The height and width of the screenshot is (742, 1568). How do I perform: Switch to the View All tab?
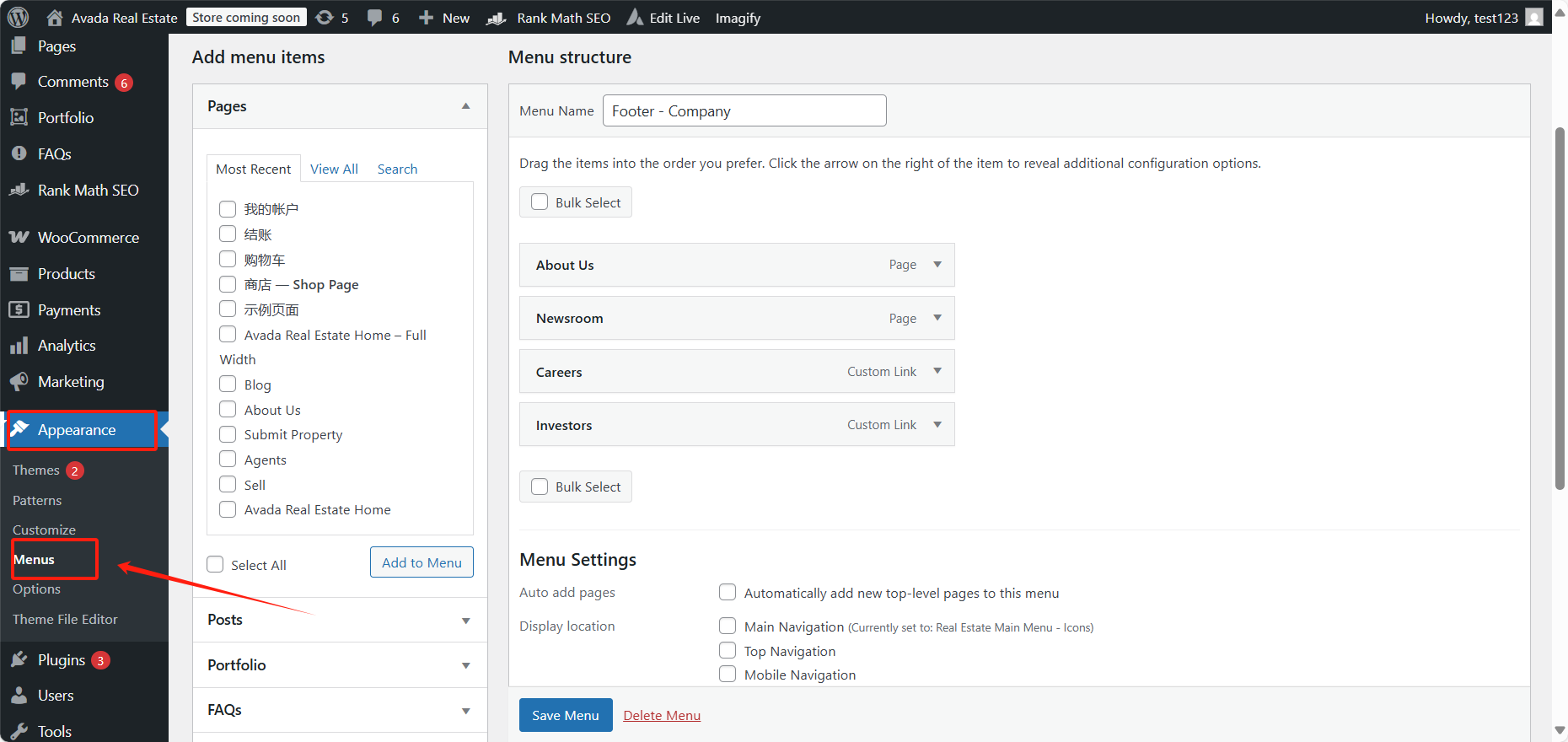coord(334,169)
